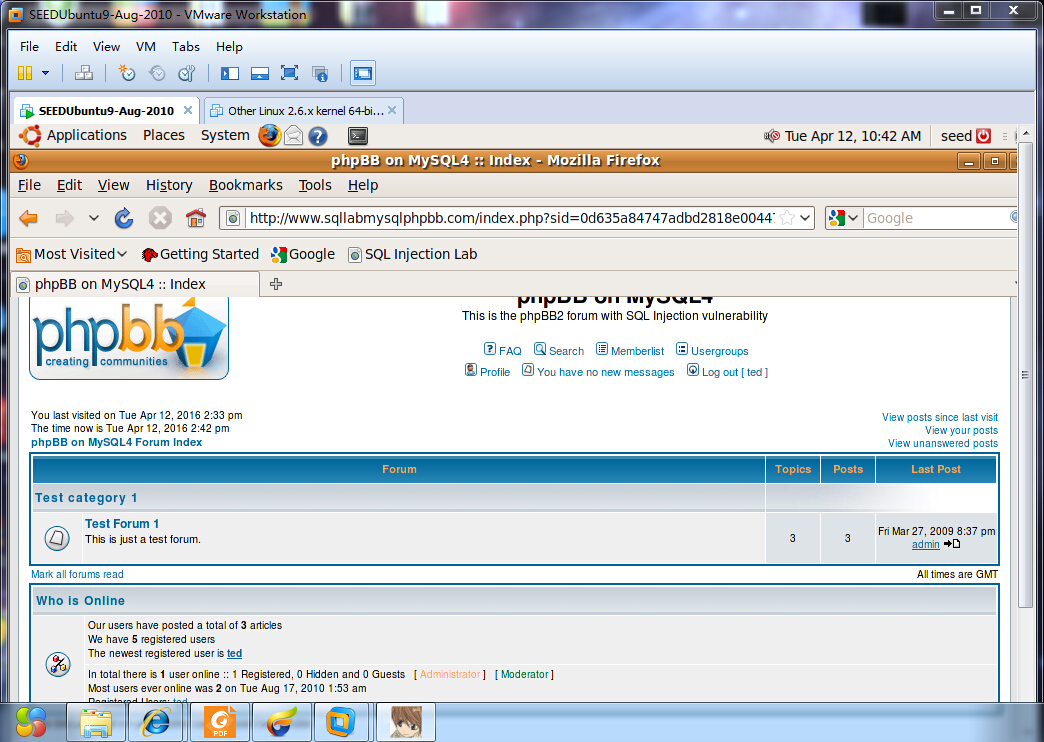Launch Firefox from the Ubuntu panel
This screenshot has height=742, width=1044.
(x=270, y=136)
